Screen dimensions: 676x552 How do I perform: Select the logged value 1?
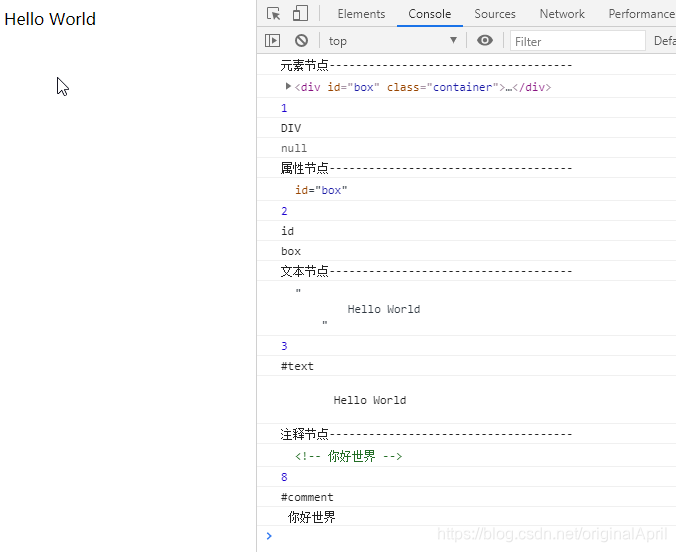click(284, 108)
